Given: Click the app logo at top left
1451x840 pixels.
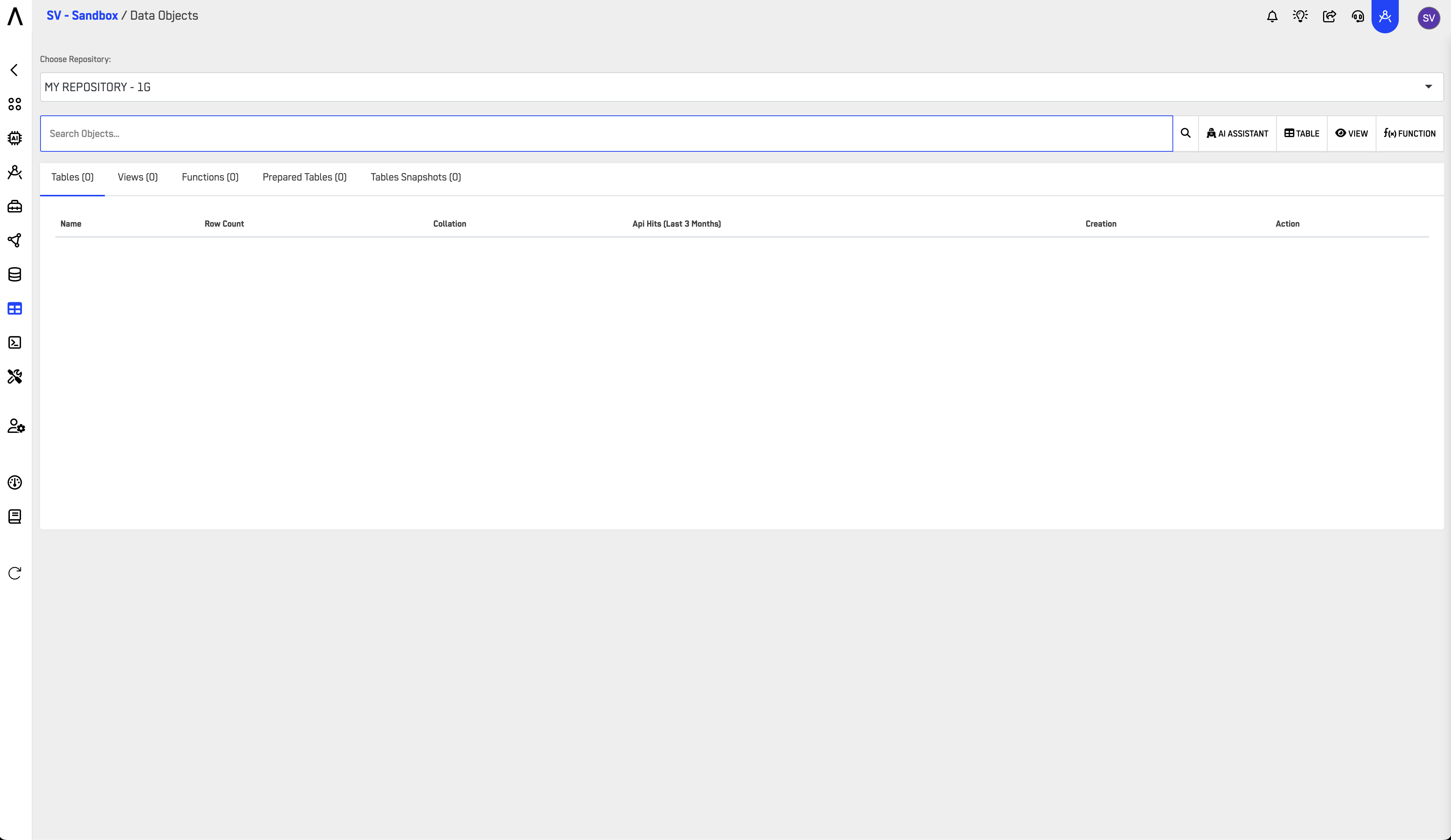Looking at the screenshot, I should coord(15,16).
